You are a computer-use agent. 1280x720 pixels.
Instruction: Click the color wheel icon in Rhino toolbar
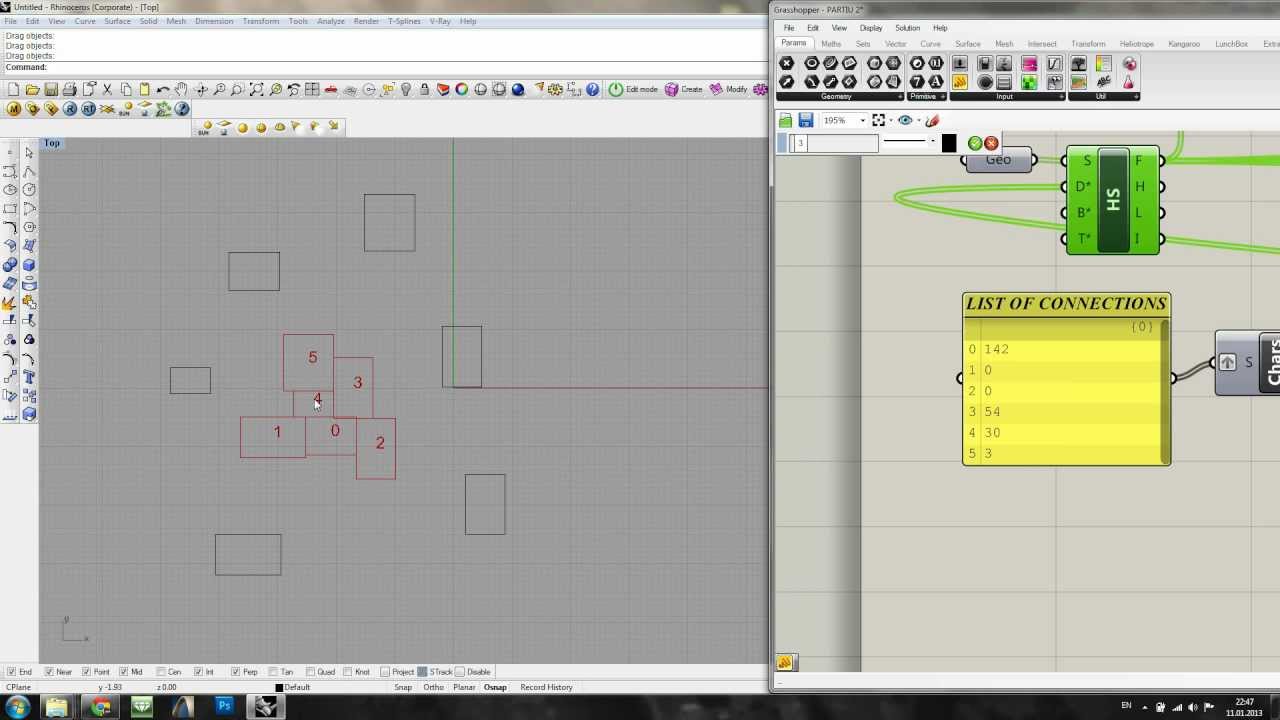click(x=462, y=89)
